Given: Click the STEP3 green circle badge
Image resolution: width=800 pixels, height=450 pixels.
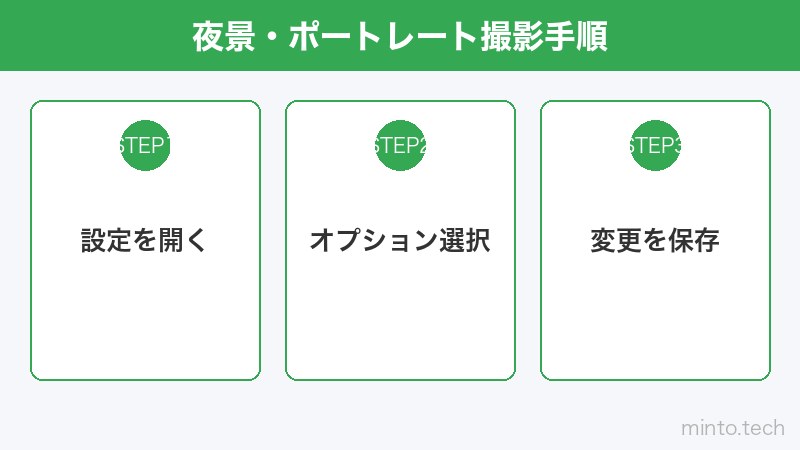Looking at the screenshot, I should pos(655,146).
